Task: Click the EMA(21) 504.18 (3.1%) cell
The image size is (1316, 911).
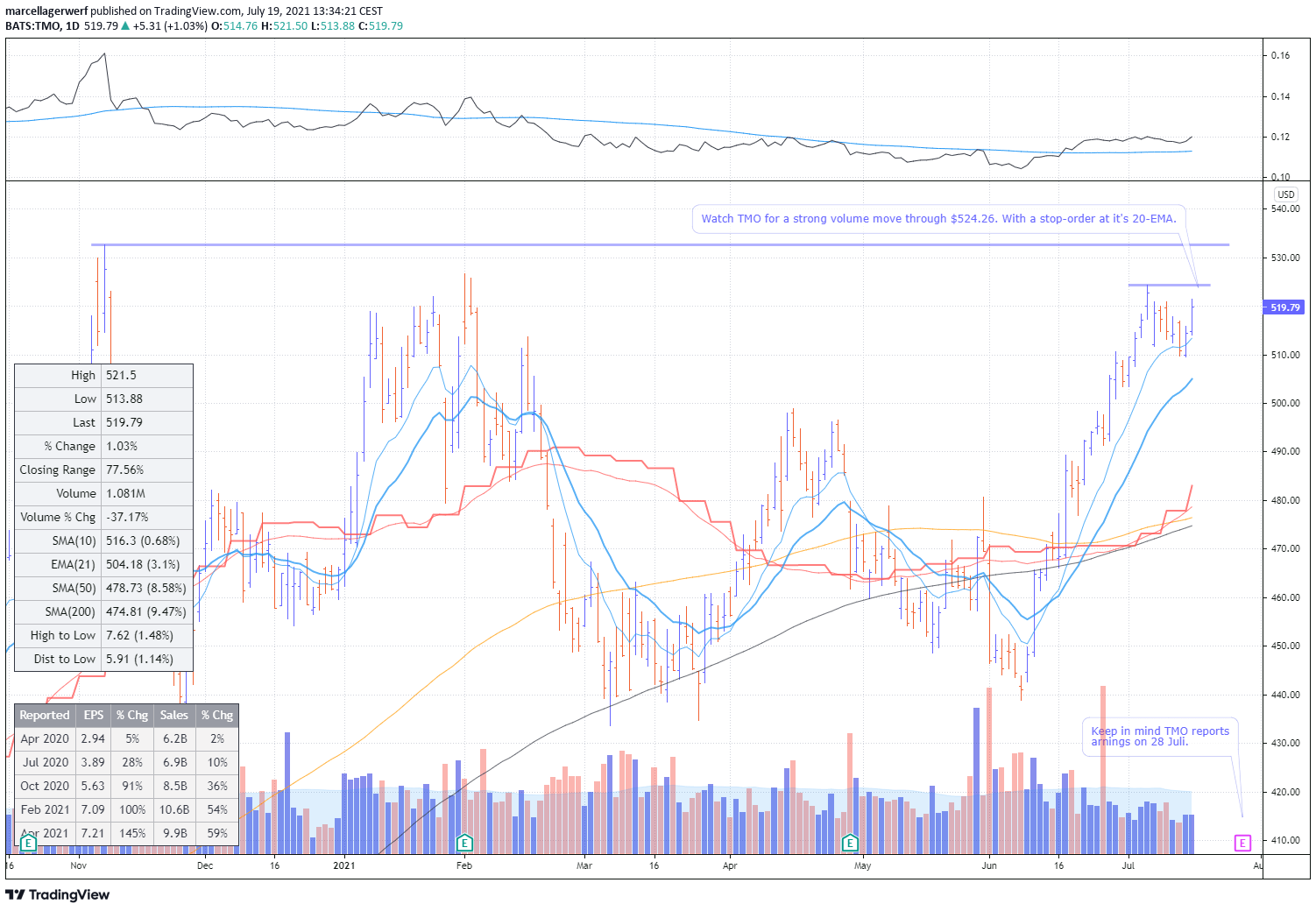Action: coord(146,564)
